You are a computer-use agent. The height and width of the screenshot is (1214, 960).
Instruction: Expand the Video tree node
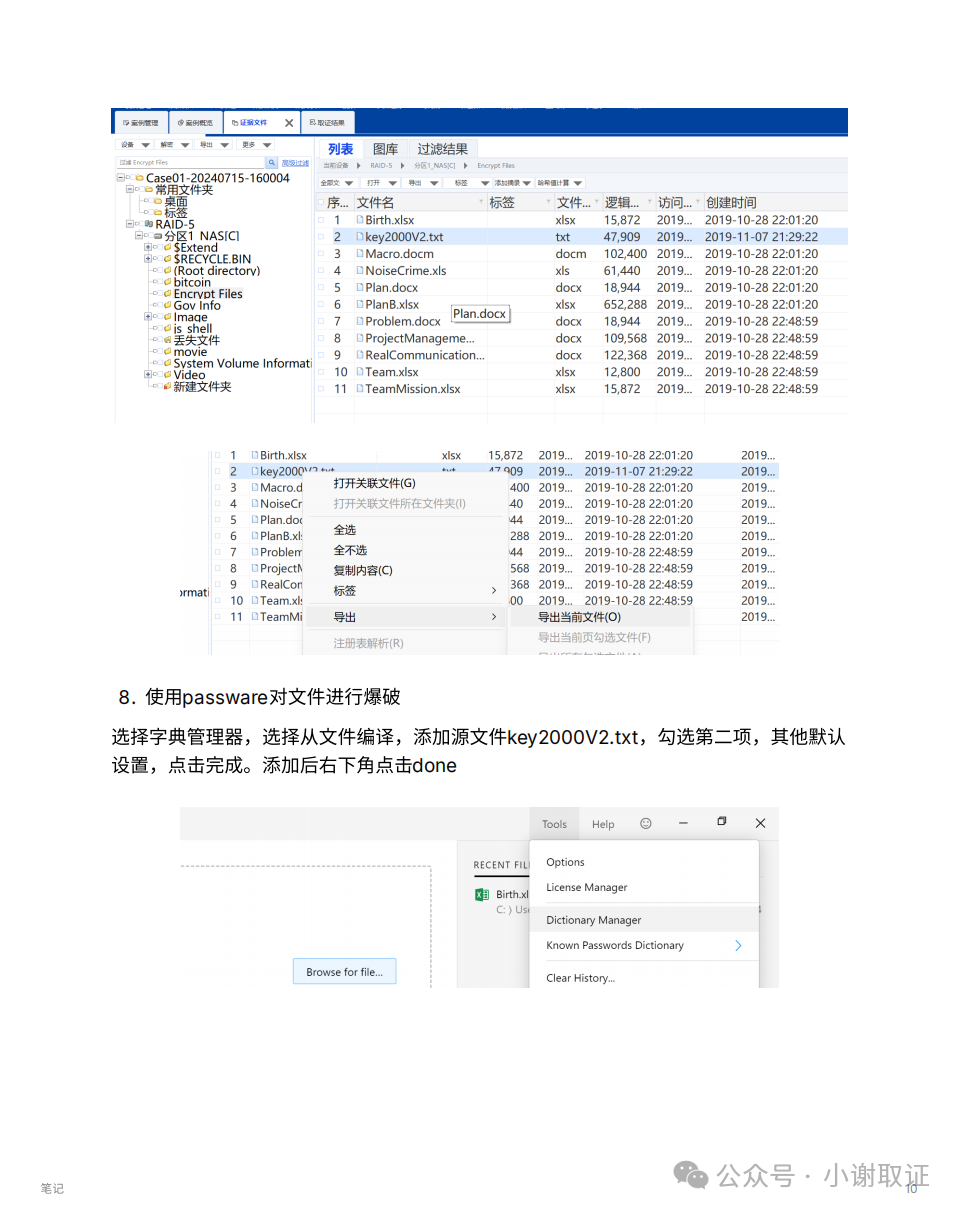click(x=148, y=375)
